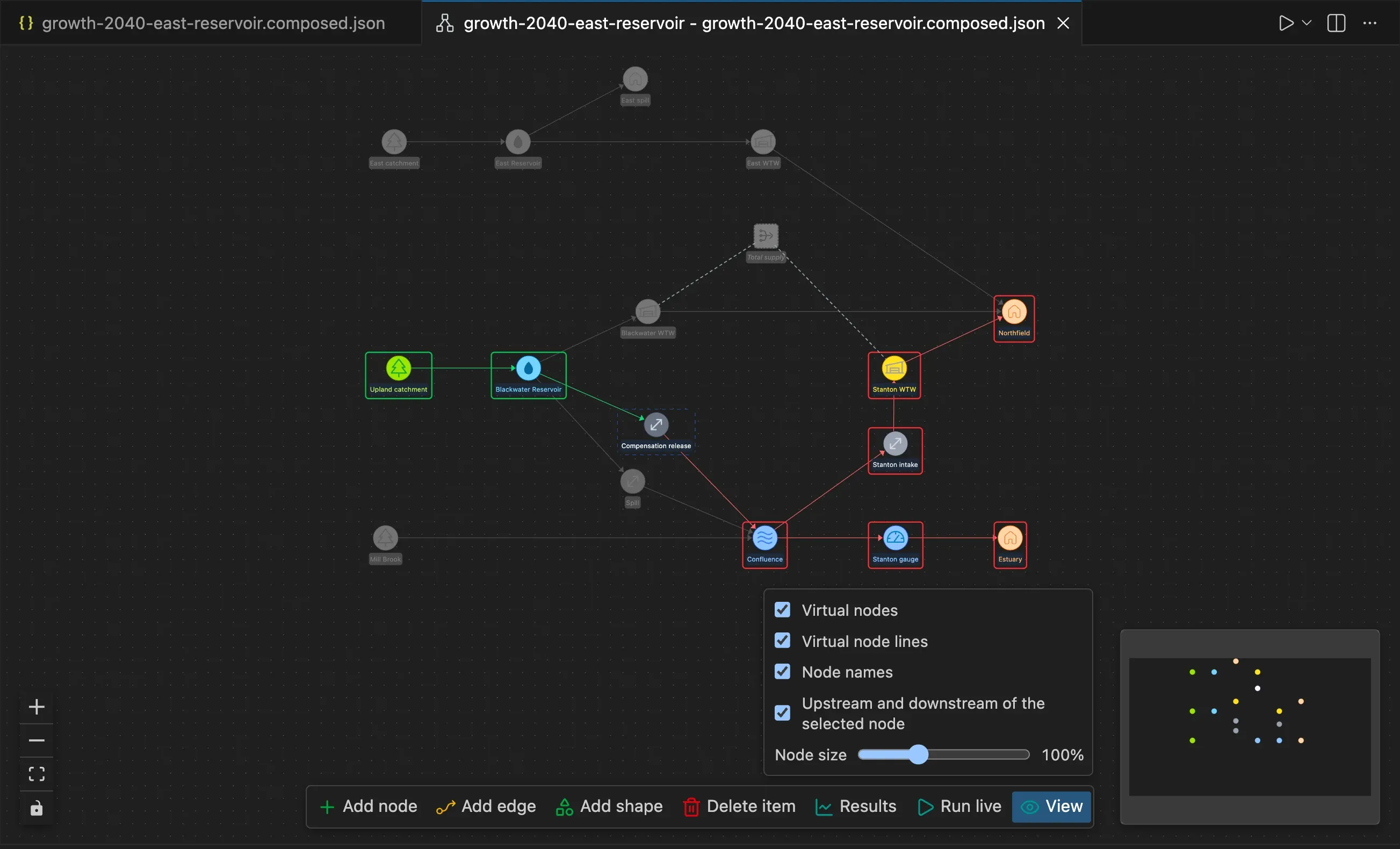The width and height of the screenshot is (1400, 849).
Task: Fit the network to view
Action: 37,774
